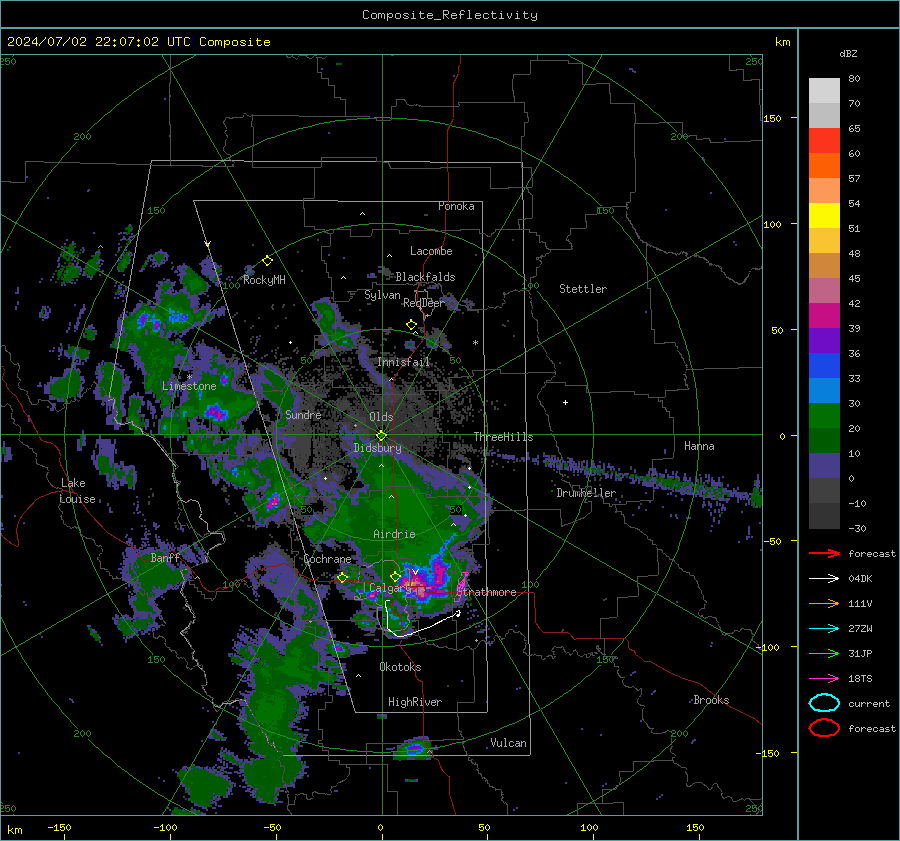Click the dBZ legend heading

pos(848,54)
